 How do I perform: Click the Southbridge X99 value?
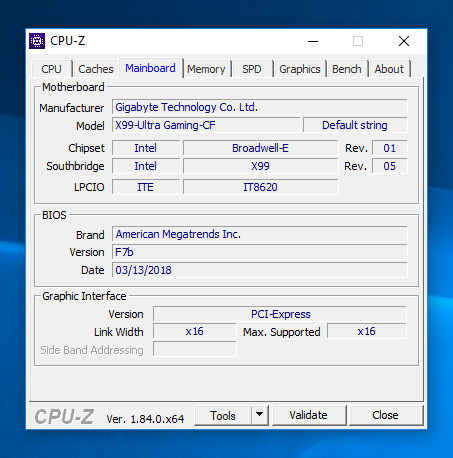click(x=260, y=166)
